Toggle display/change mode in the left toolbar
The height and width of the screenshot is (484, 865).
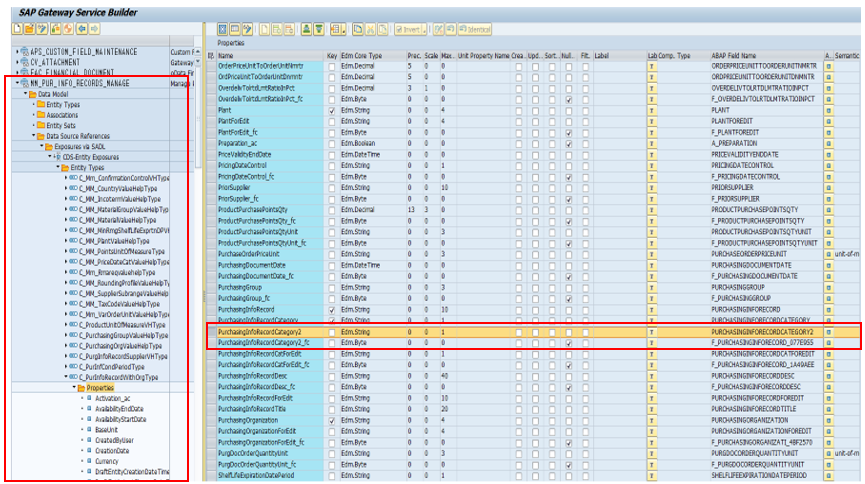pos(42,29)
